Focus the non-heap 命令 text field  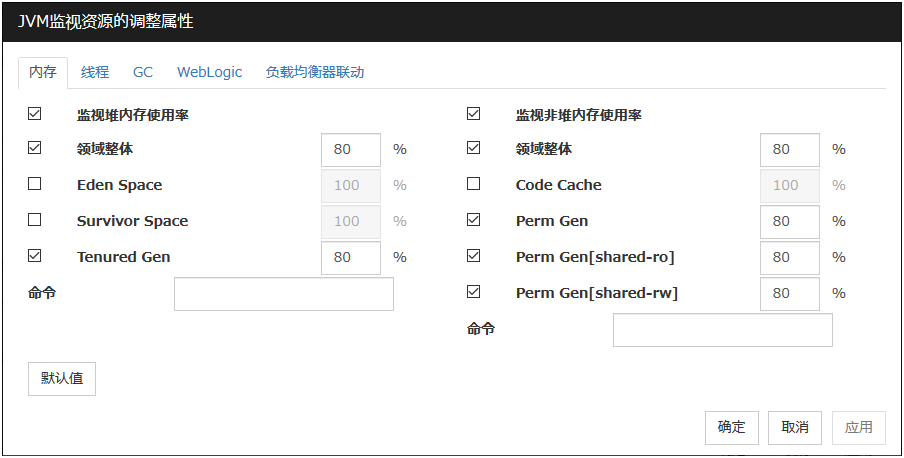722,330
